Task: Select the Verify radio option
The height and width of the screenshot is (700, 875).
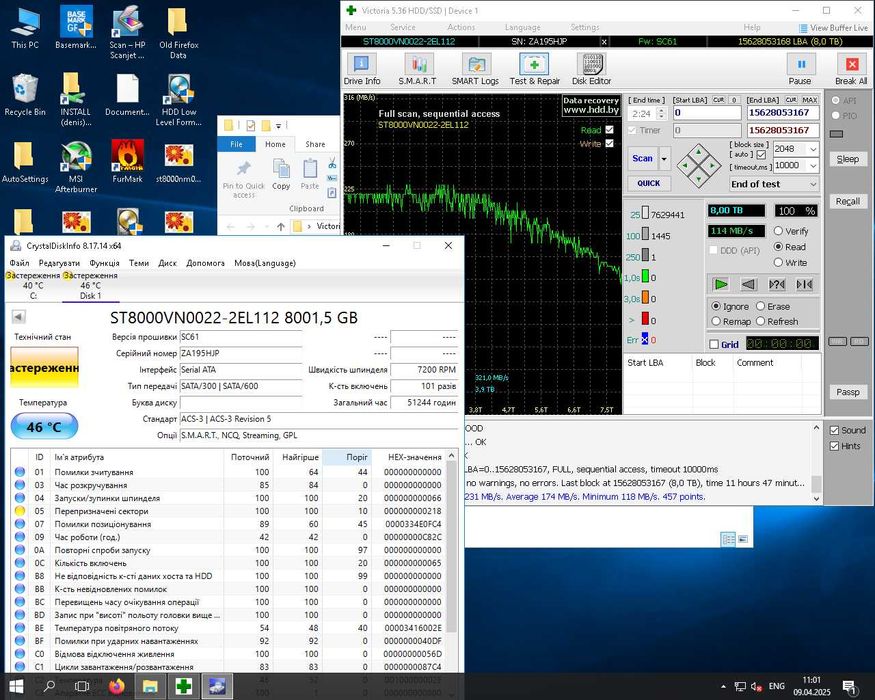Action: coord(776,231)
